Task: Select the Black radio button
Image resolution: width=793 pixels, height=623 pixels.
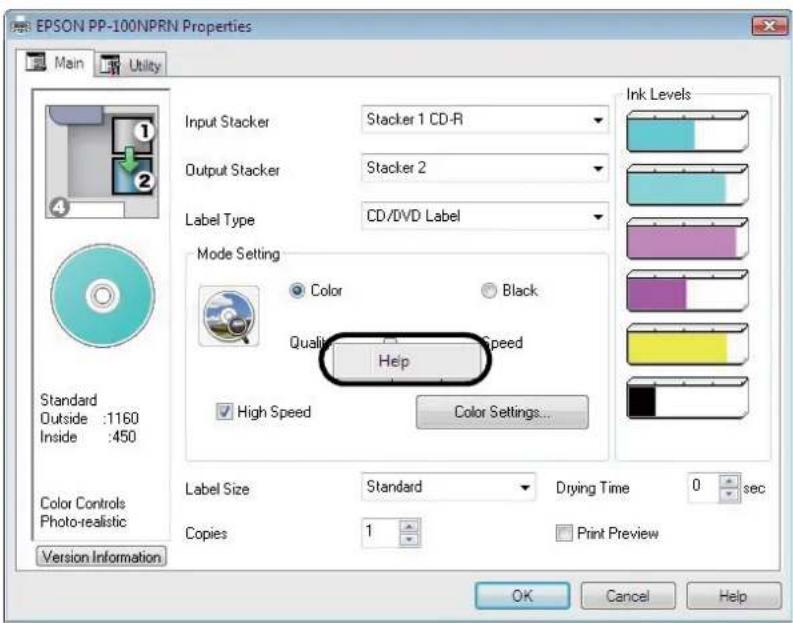Action: (489, 291)
